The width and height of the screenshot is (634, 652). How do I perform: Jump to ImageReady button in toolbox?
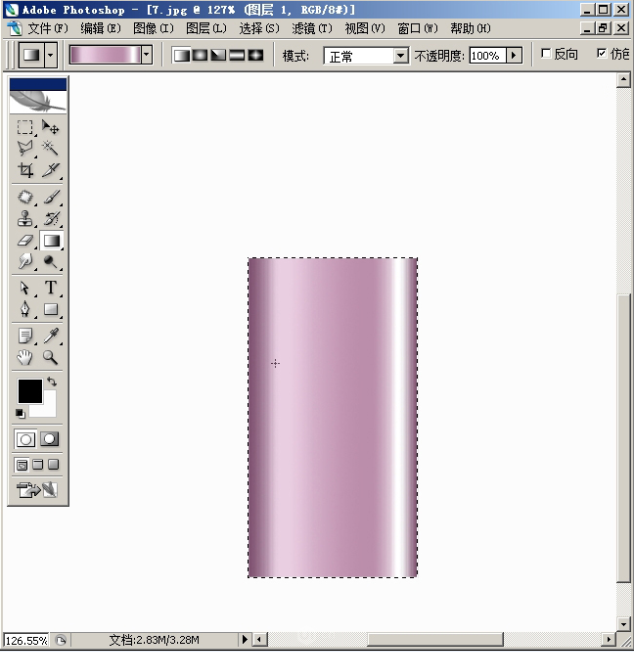point(37,489)
